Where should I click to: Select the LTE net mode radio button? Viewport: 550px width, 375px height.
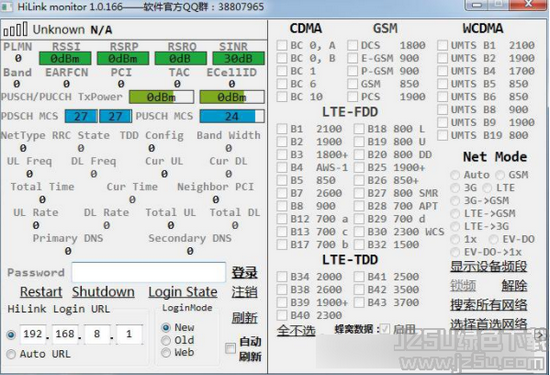click(487, 188)
